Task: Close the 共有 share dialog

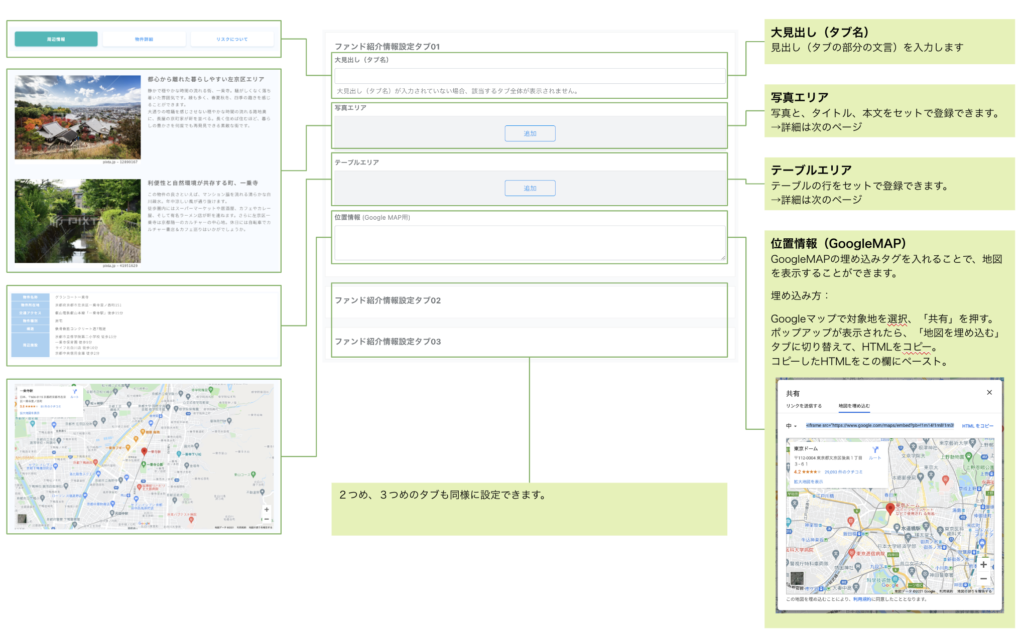Action: [990, 393]
